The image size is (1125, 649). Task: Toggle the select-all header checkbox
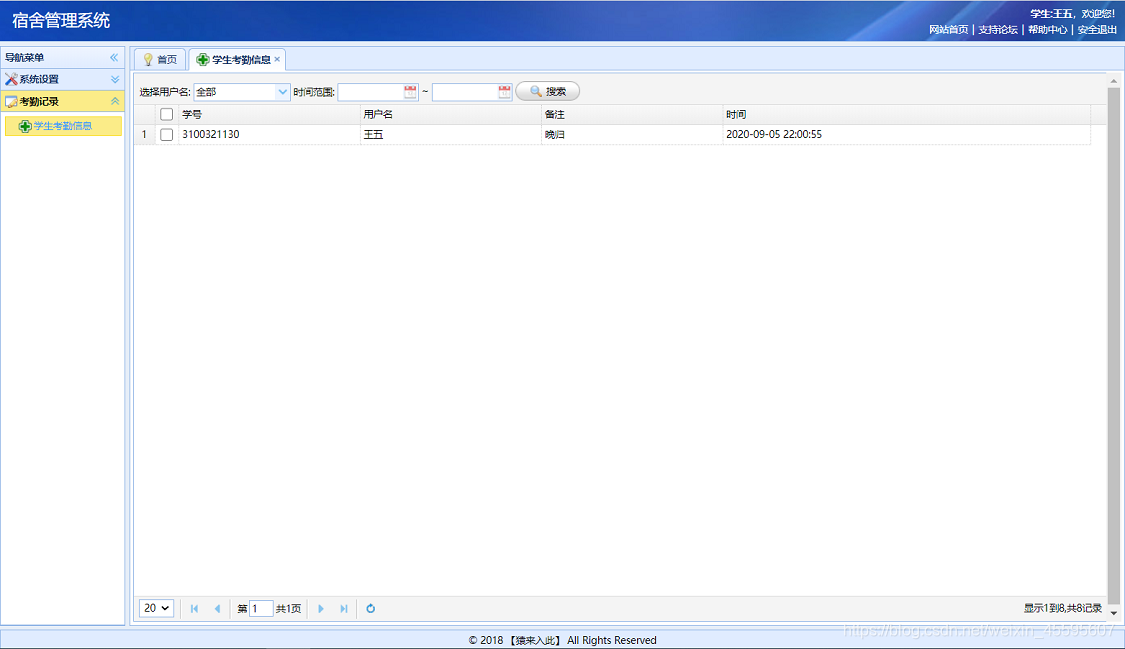pyautogui.click(x=166, y=115)
